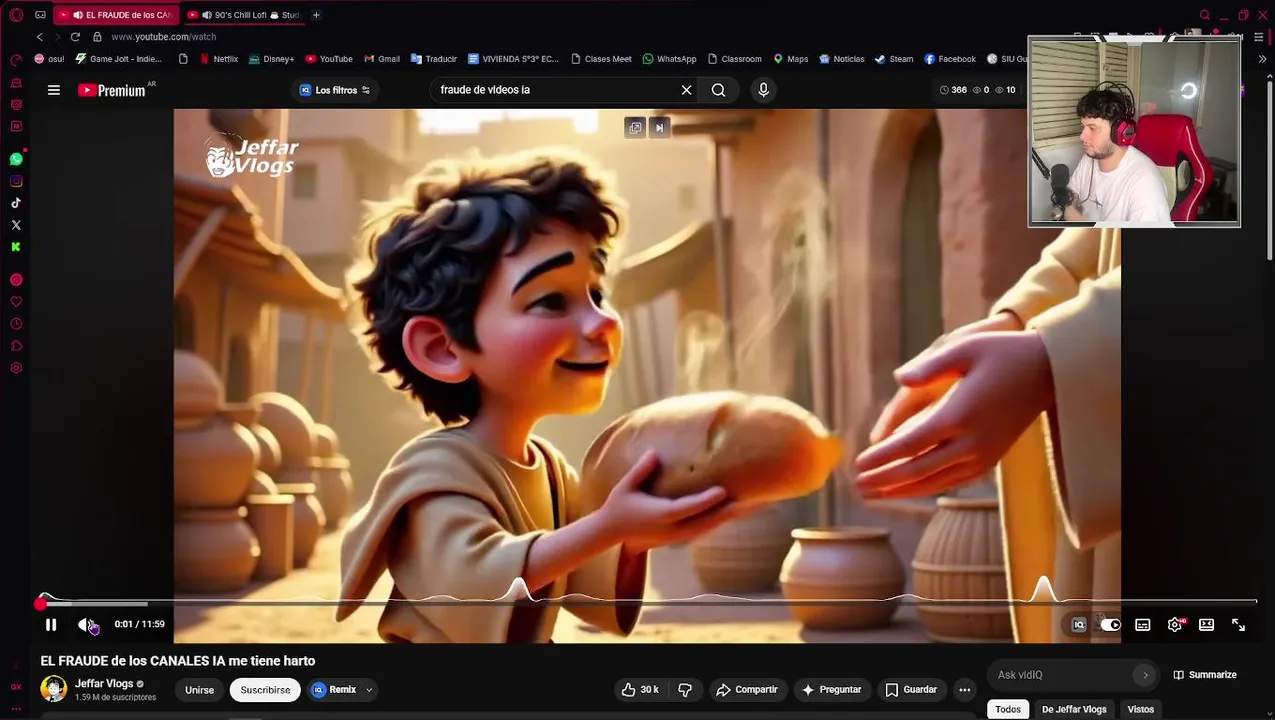Focus the YouTube search box

(555, 90)
